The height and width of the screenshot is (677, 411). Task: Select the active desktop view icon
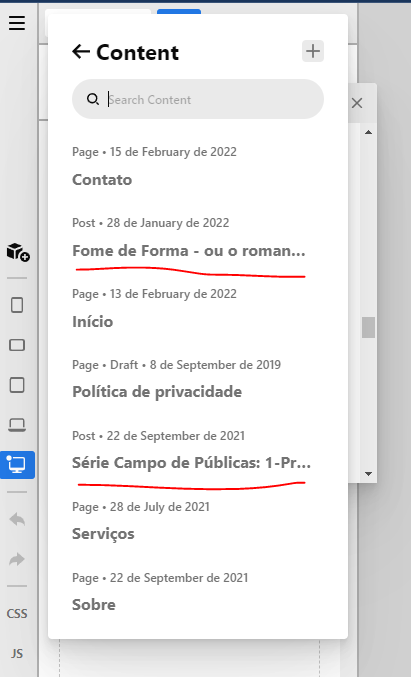pos(17,465)
